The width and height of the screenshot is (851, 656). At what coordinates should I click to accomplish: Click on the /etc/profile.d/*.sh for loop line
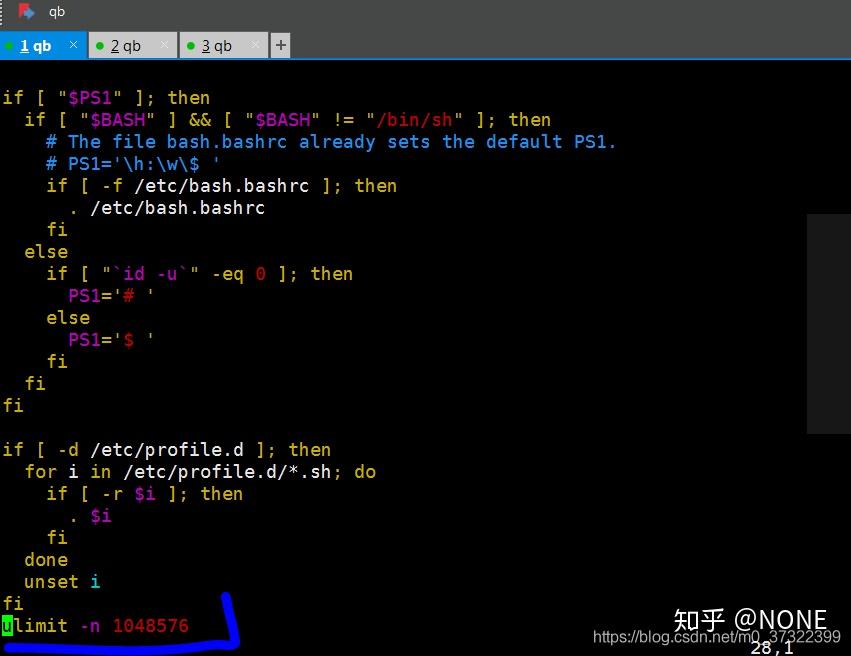pos(200,472)
